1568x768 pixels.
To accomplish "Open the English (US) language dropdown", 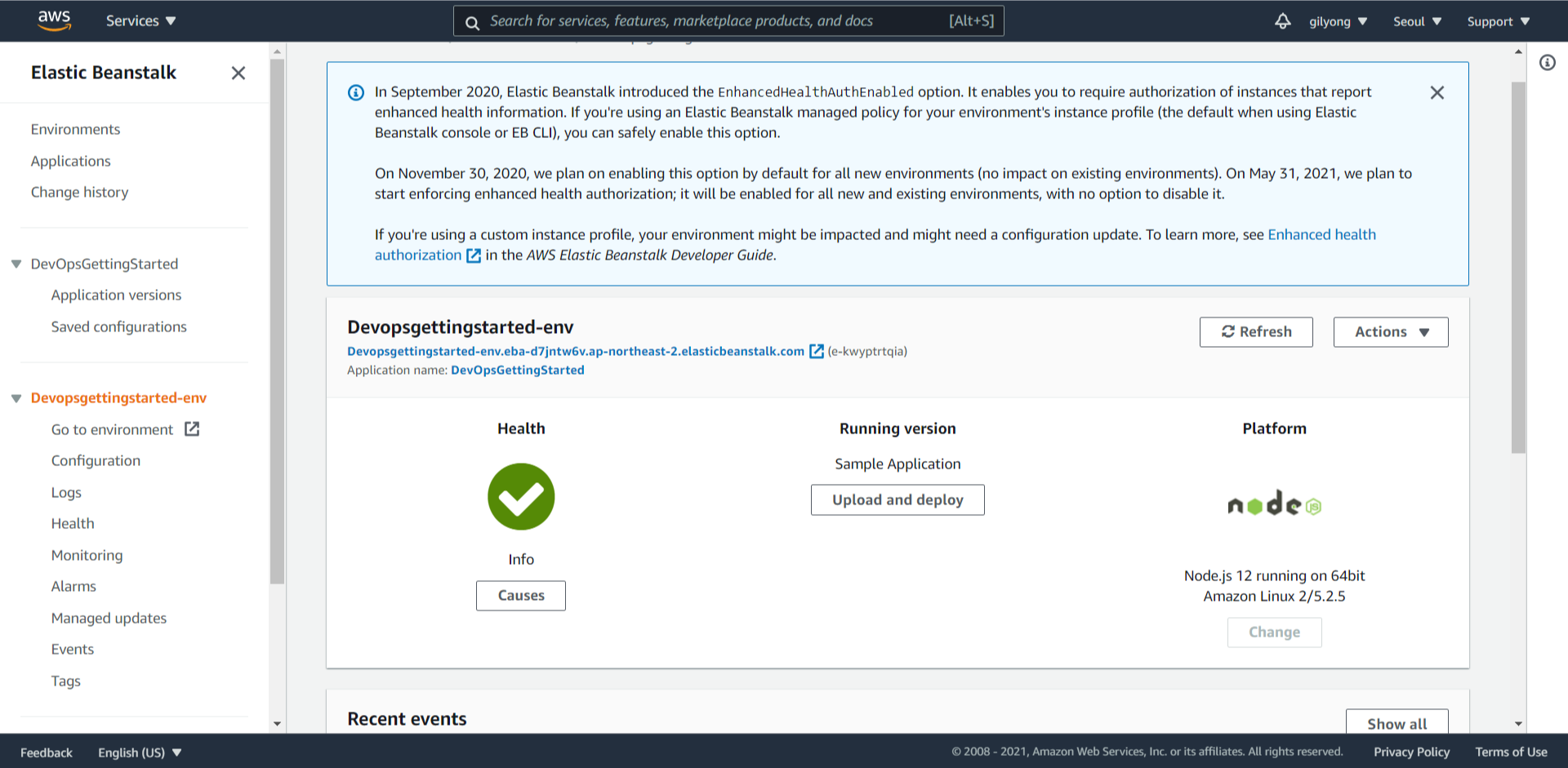I will [x=140, y=752].
